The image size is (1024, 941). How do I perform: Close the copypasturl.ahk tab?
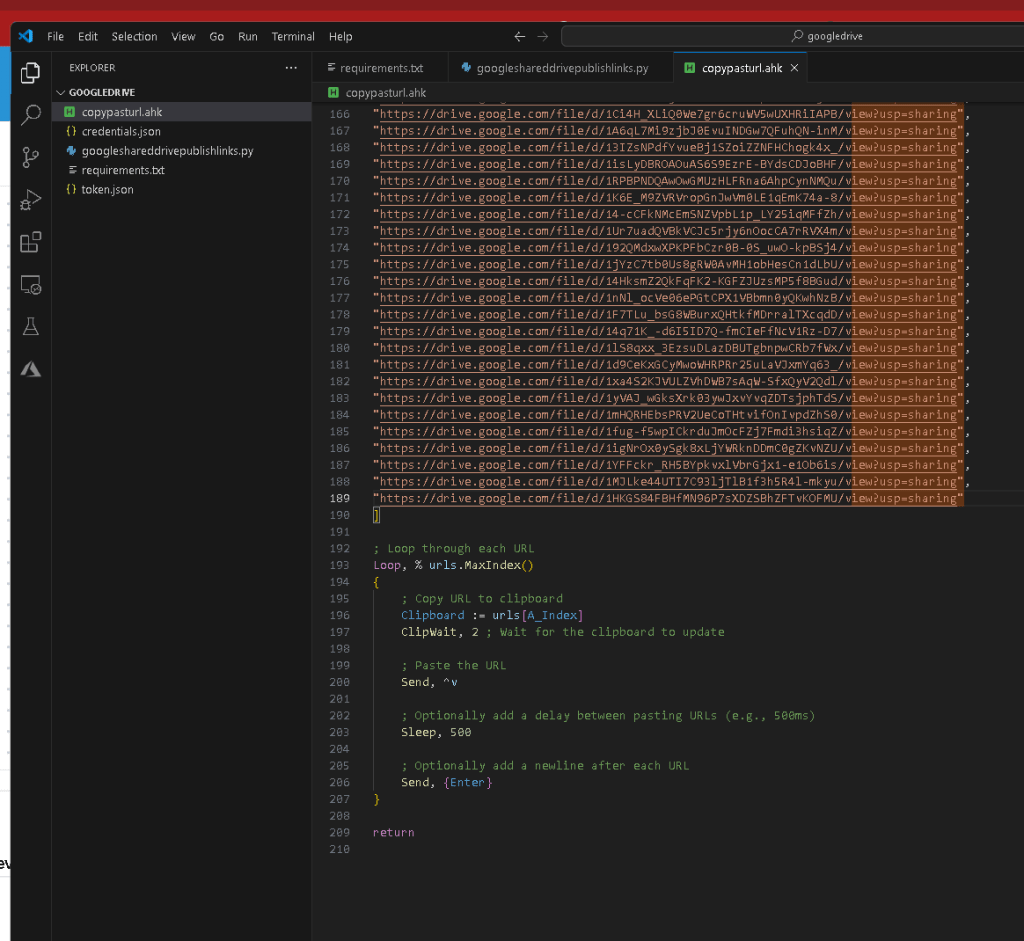(794, 68)
